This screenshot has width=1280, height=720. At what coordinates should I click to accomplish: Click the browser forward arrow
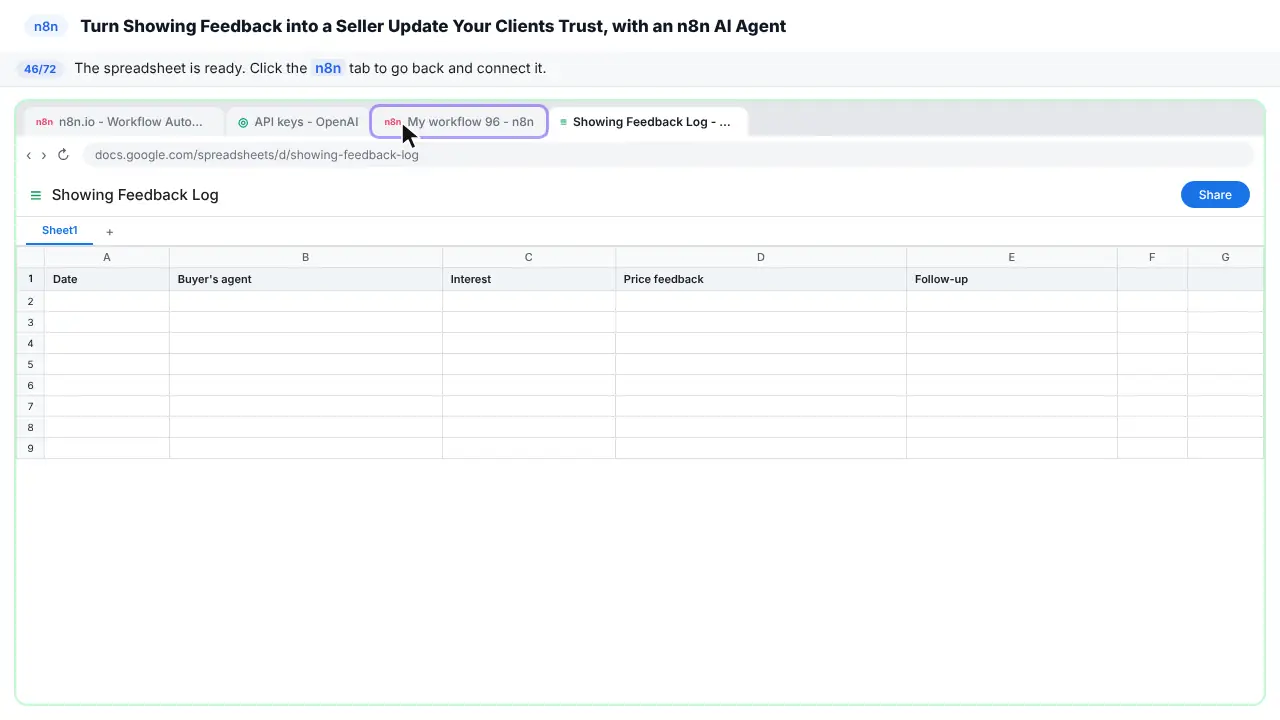[x=43, y=155]
